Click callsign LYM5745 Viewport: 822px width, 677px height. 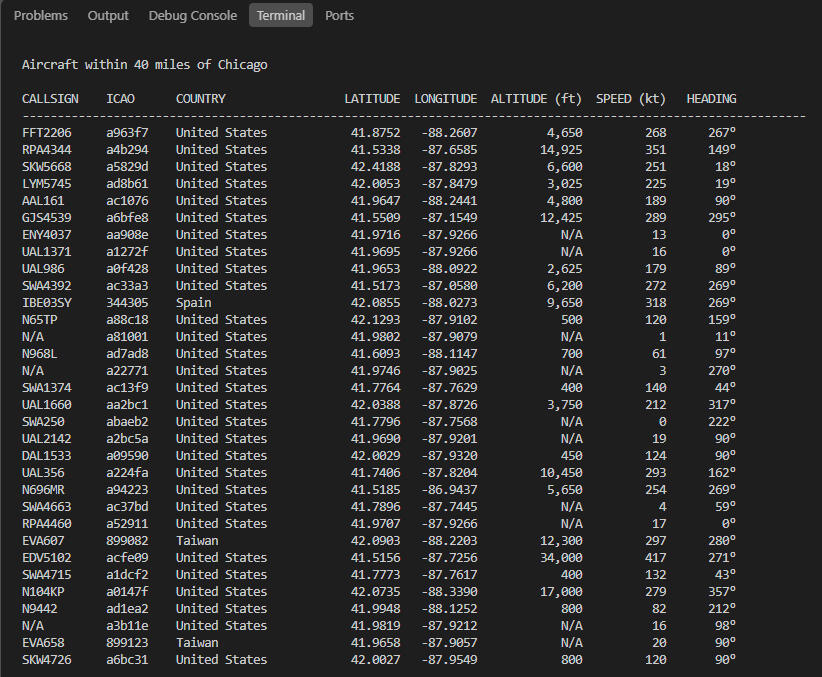pos(47,184)
